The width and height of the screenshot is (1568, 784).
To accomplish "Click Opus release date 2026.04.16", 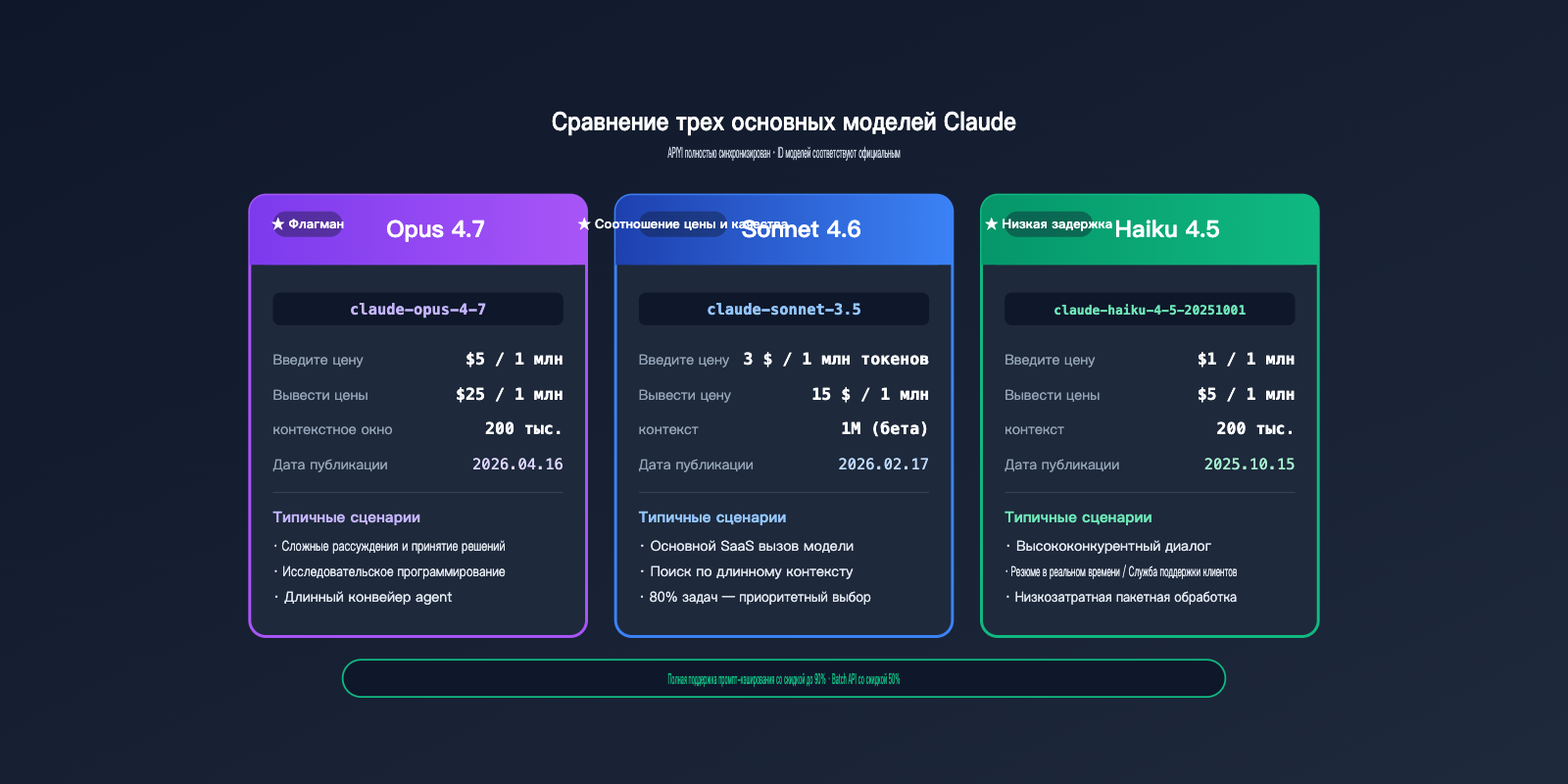I will coord(517,465).
